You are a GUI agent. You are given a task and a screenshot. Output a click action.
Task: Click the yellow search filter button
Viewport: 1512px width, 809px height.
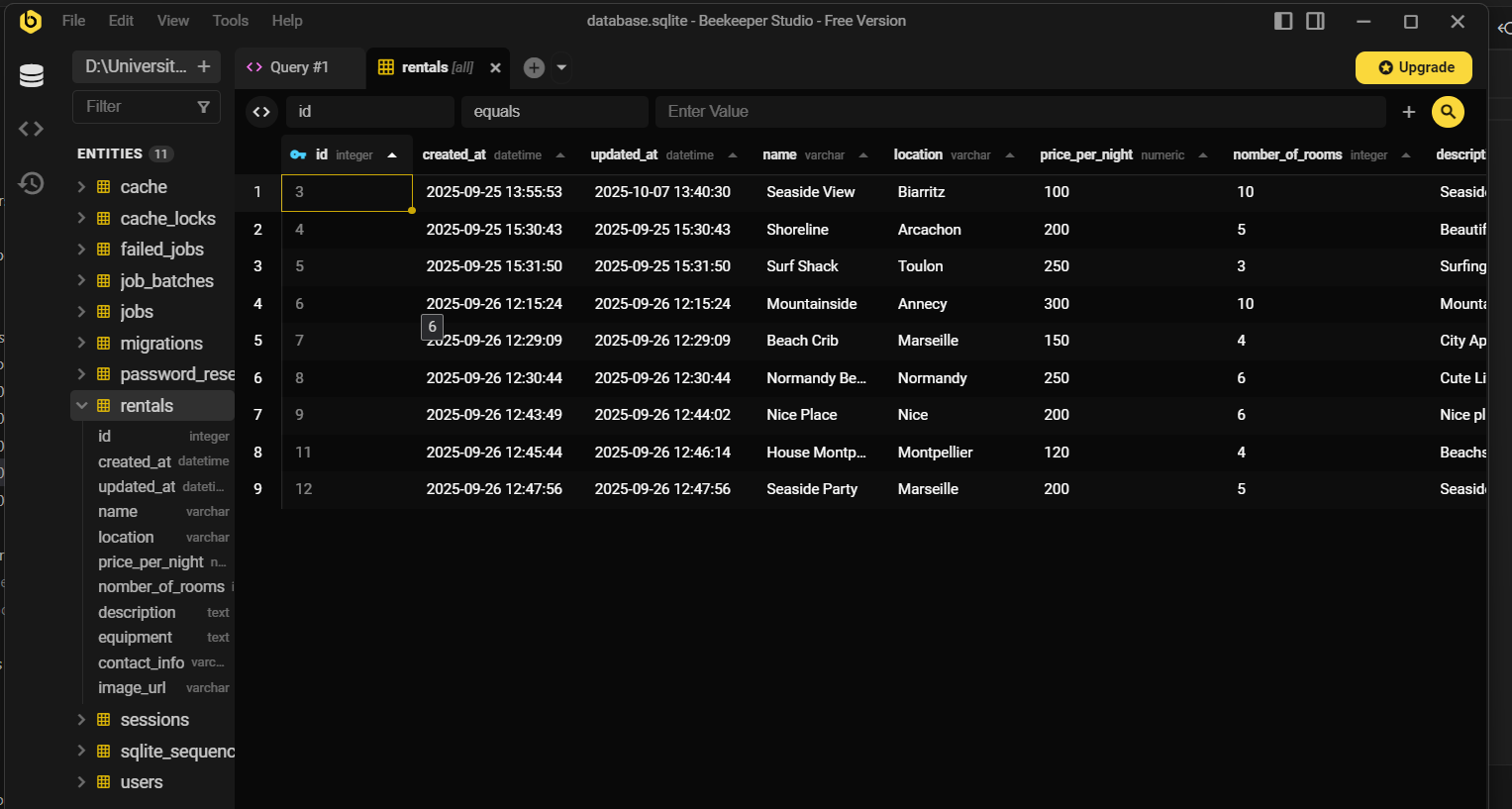tap(1448, 112)
